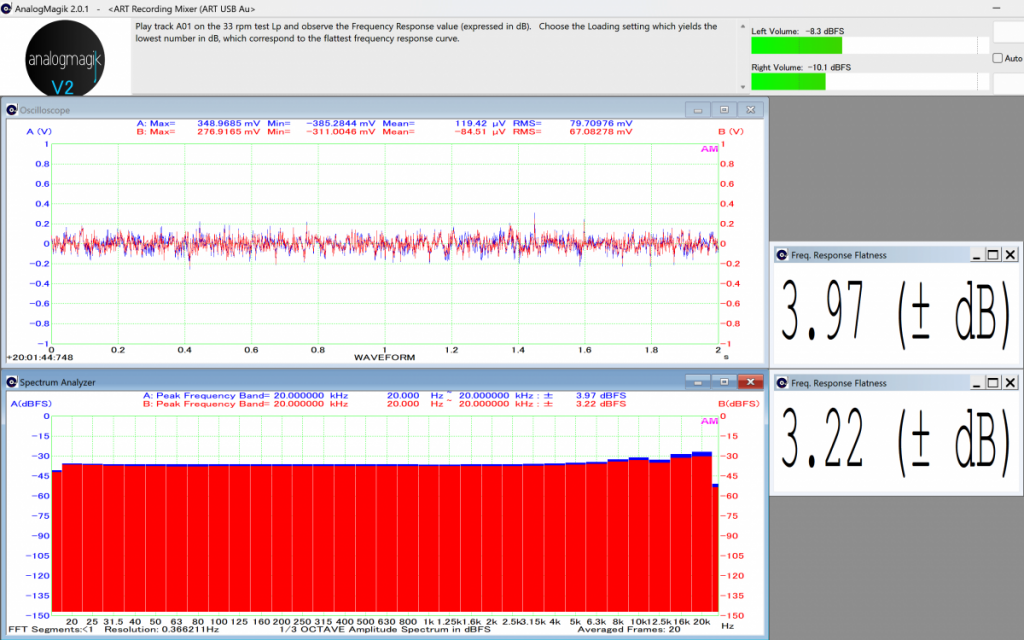
Task: Click the Left Volume green level meter
Action: (x=796, y=45)
